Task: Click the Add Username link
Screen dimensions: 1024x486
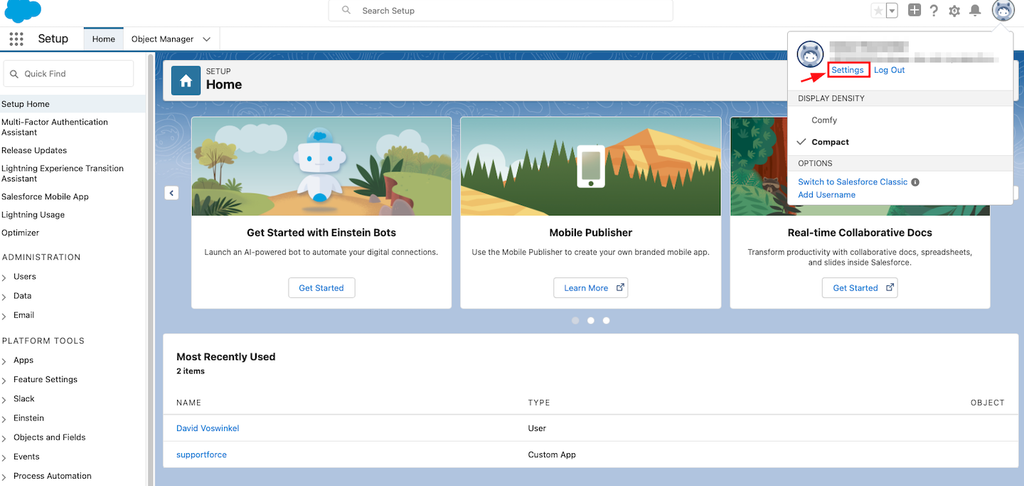Action: [827, 195]
